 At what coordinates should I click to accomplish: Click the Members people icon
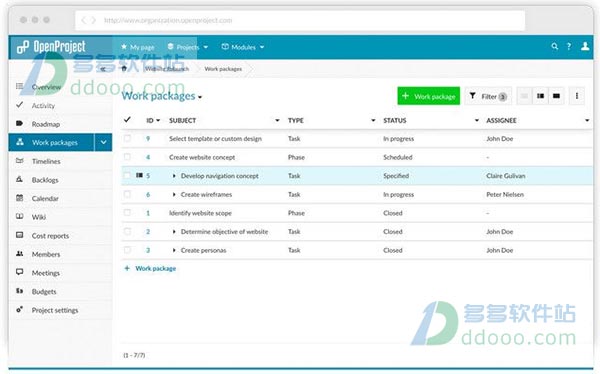pos(20,254)
